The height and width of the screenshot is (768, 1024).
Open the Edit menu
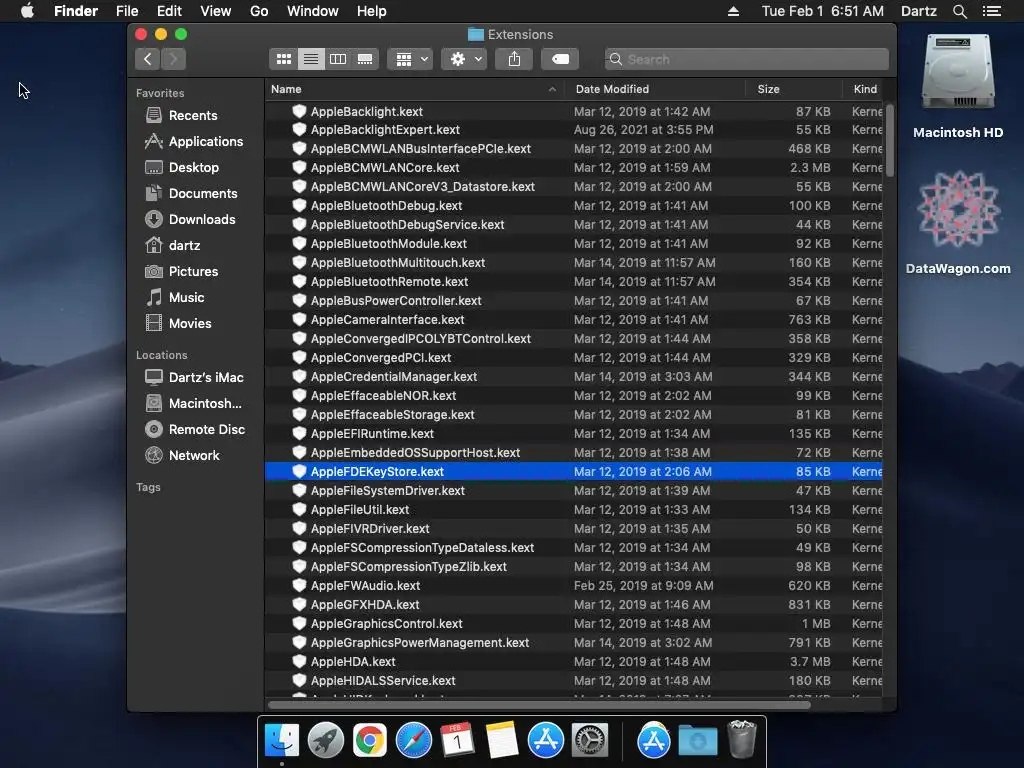(x=169, y=11)
